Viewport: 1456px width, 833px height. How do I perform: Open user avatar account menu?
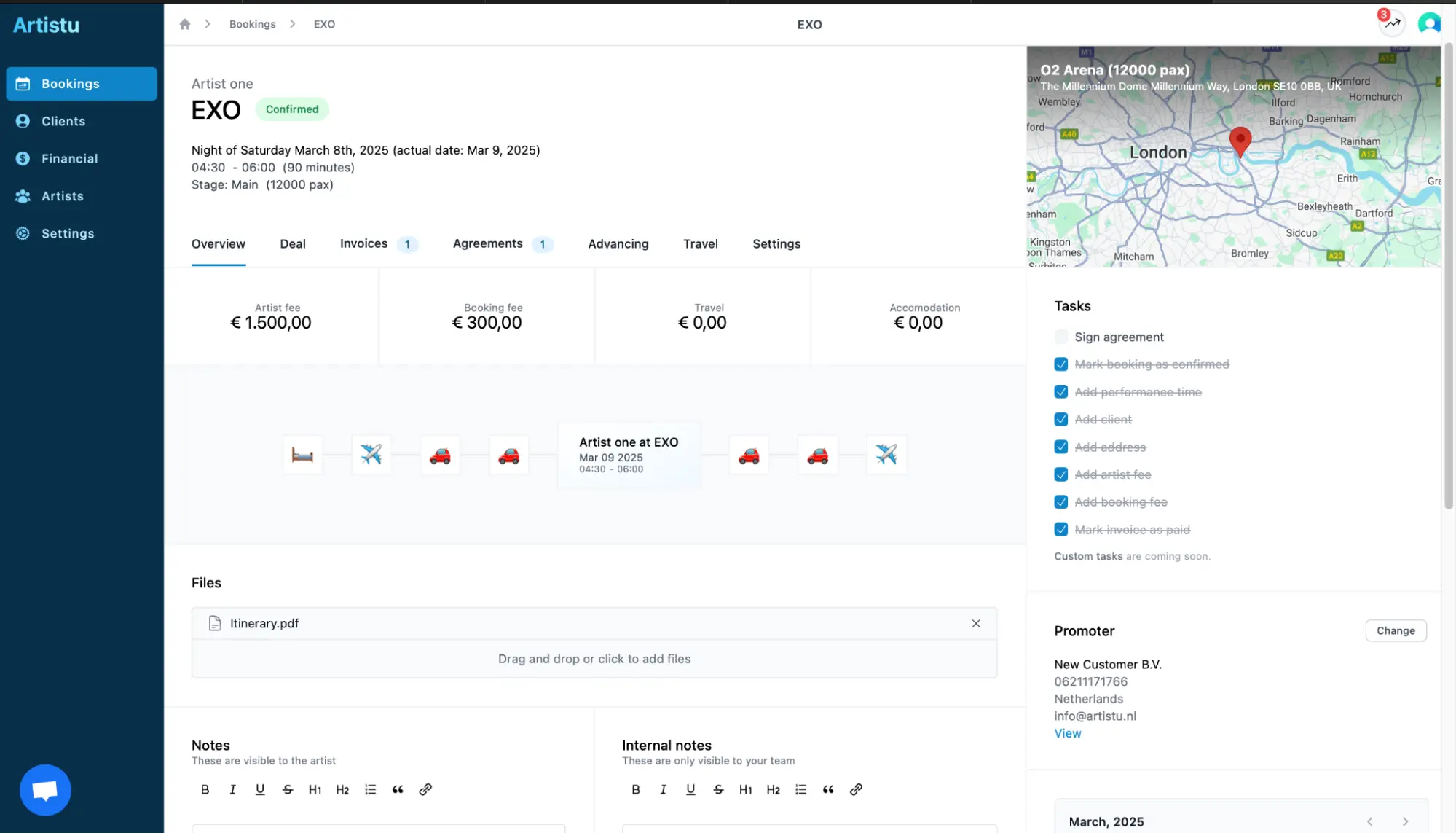tap(1429, 23)
